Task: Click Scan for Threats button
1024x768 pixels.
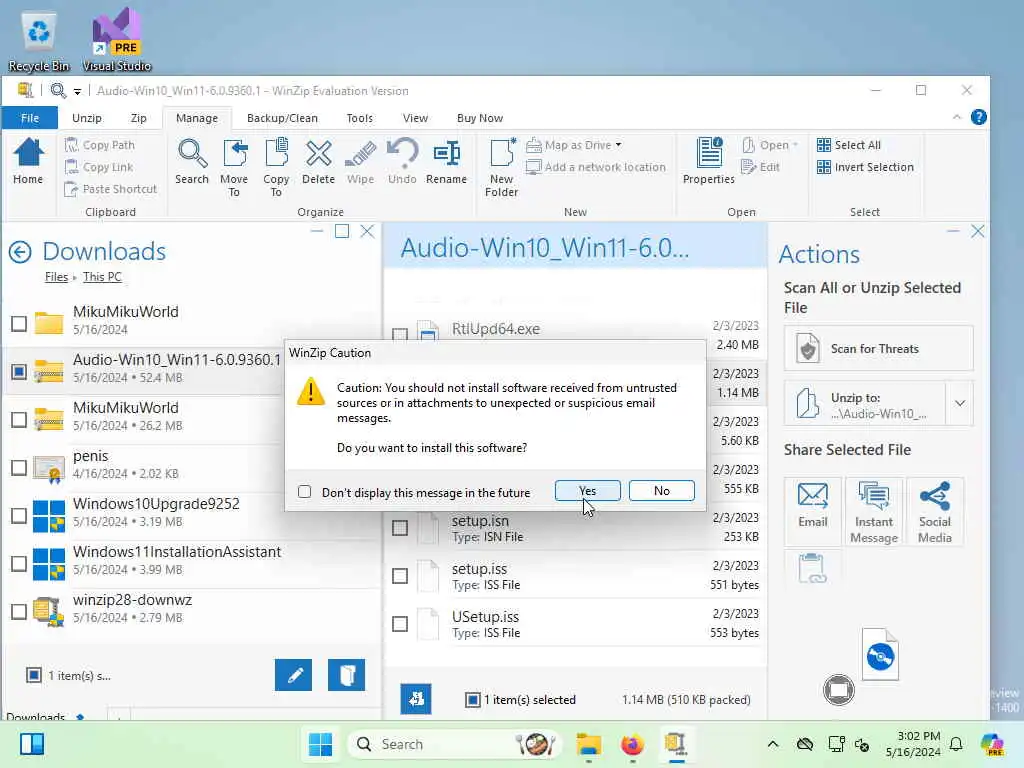Action: click(x=878, y=349)
